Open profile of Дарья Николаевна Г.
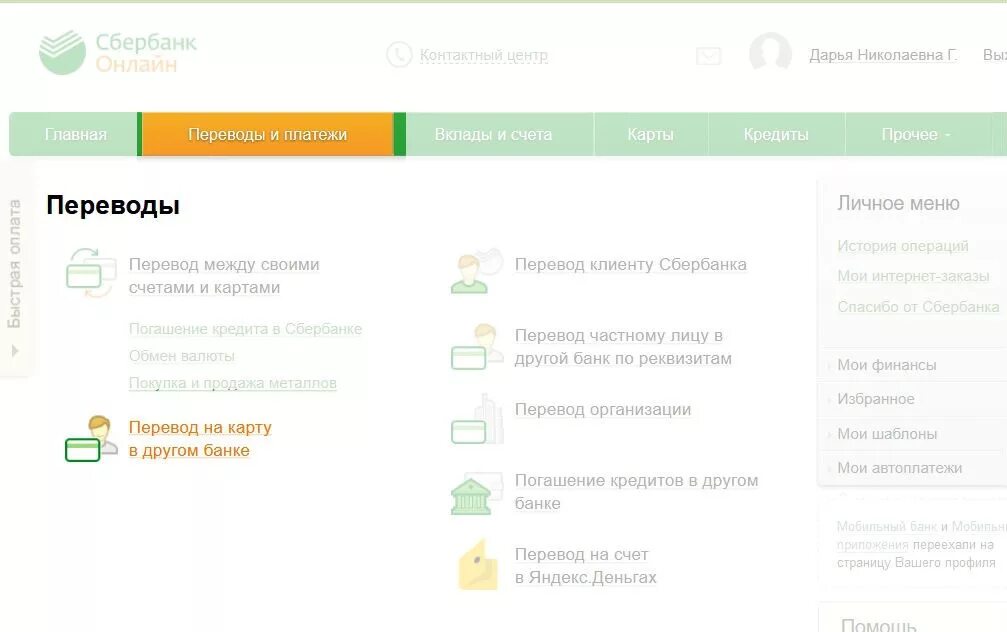 883,55
